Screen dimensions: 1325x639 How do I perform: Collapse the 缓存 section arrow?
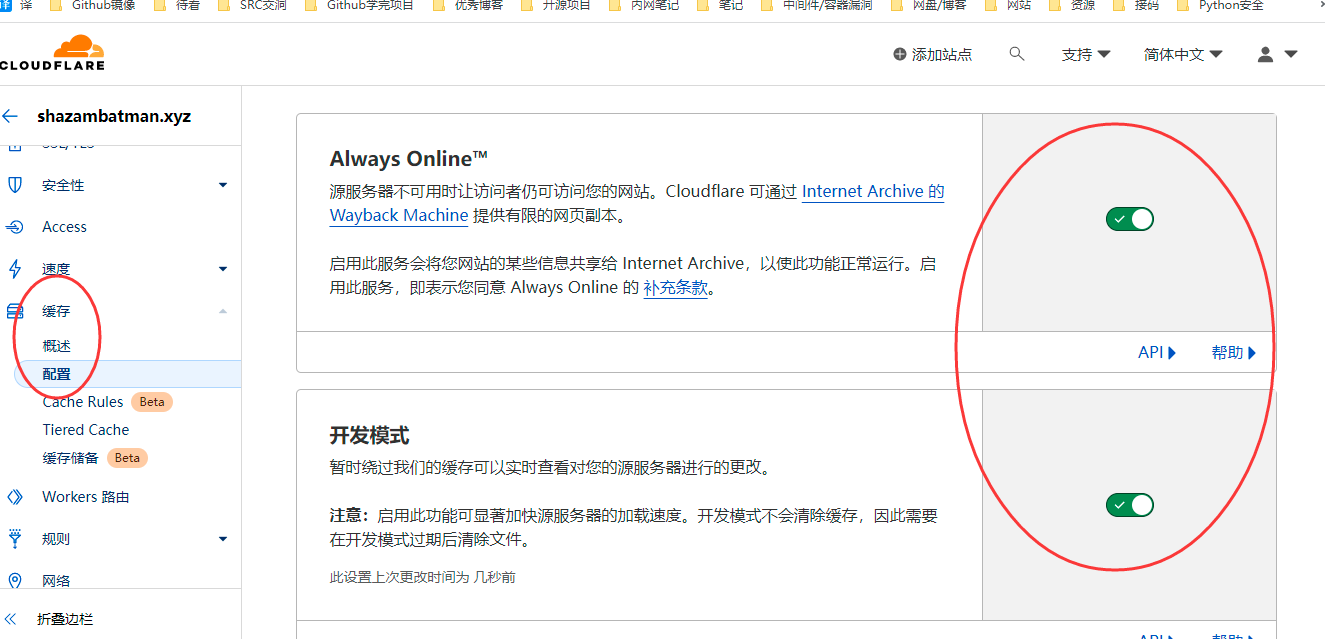(x=223, y=311)
